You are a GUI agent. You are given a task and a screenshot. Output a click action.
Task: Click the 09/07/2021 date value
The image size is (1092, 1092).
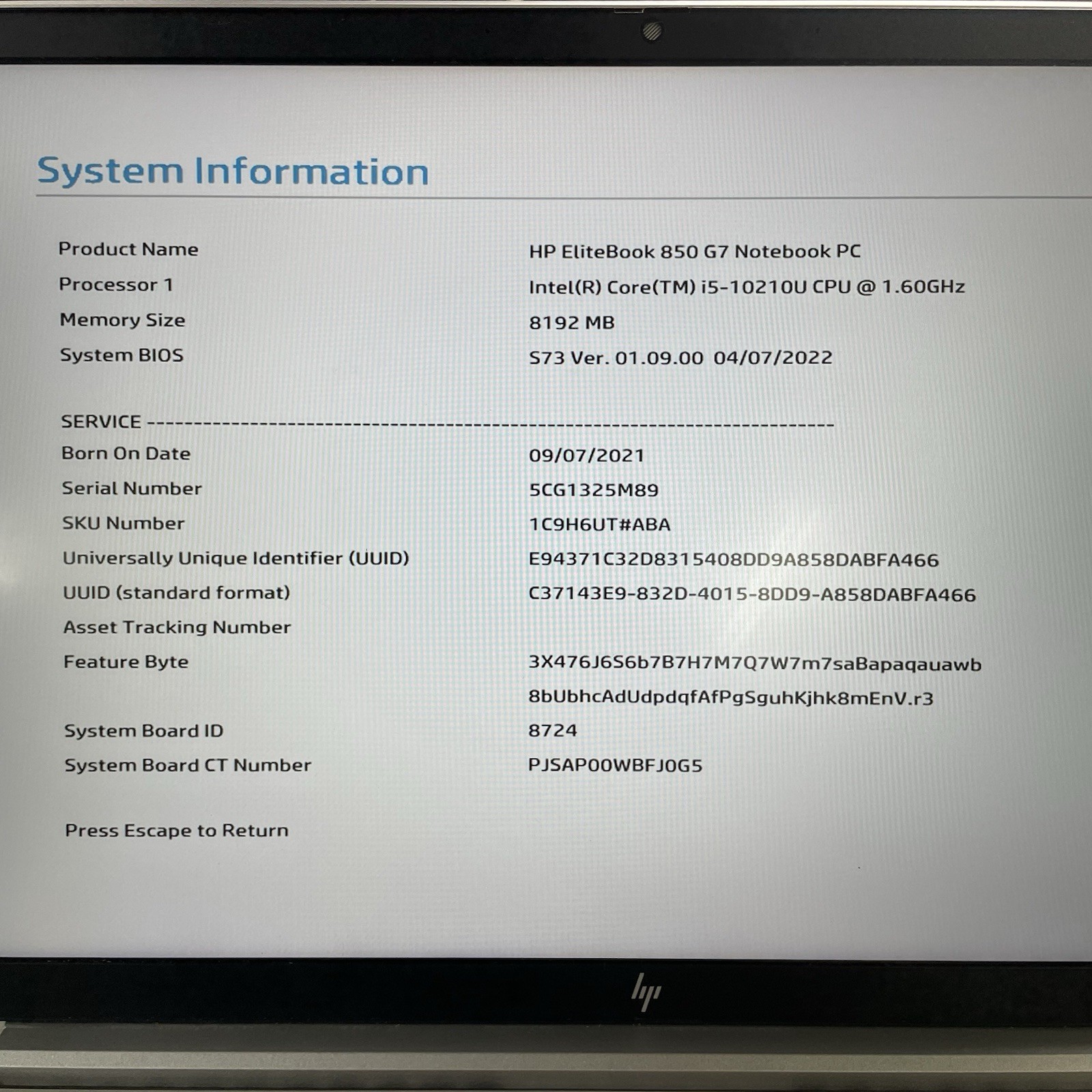click(586, 455)
